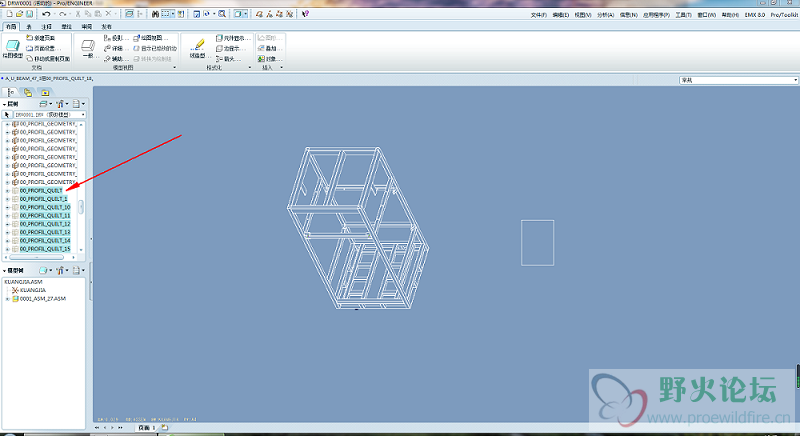Click the layer tree settings tool icon
Image resolution: width=800 pixels, height=436 pixels.
[x=60, y=104]
